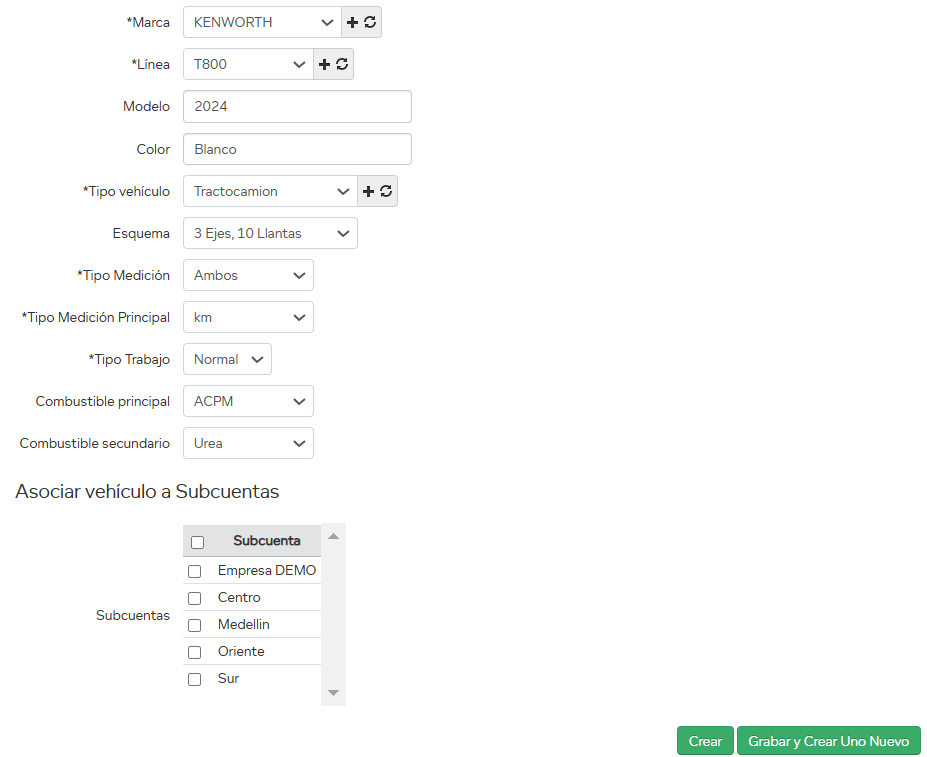Refresh the Tipo vehículo options

[386, 191]
